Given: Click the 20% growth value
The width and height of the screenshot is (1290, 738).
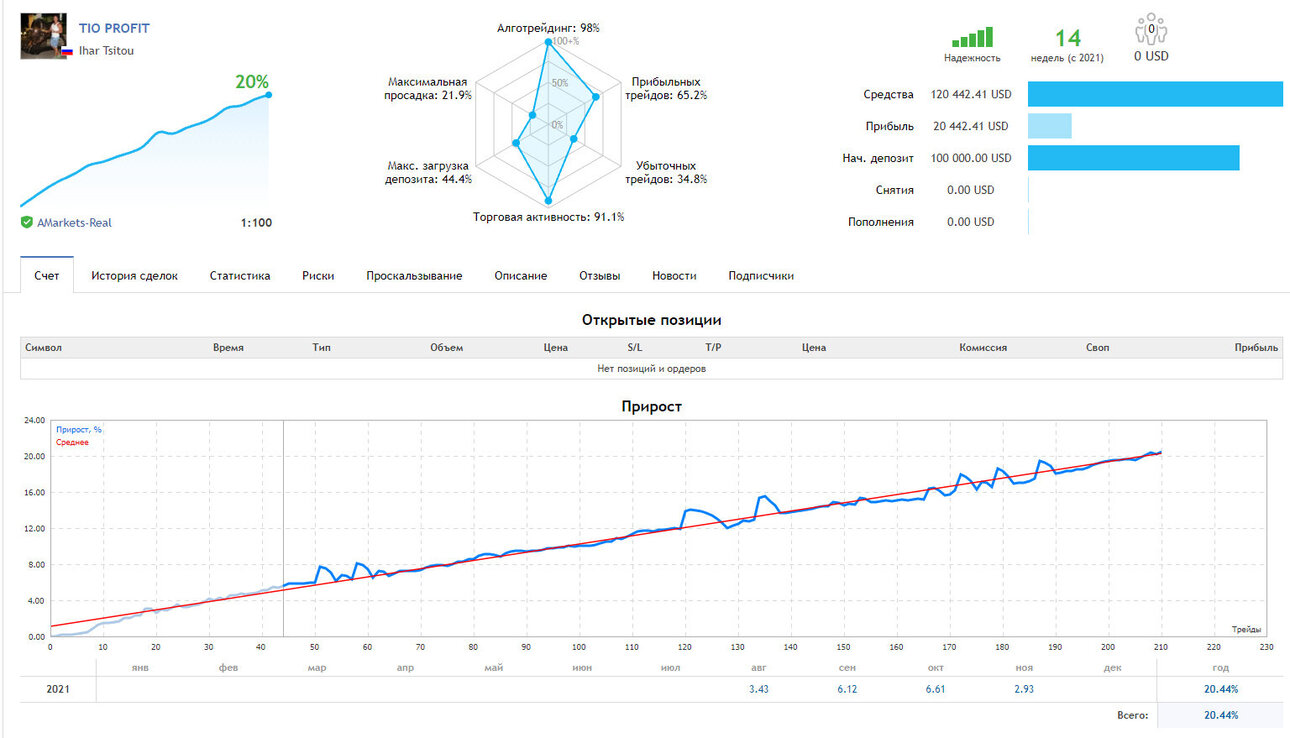Looking at the screenshot, I should 252,82.
